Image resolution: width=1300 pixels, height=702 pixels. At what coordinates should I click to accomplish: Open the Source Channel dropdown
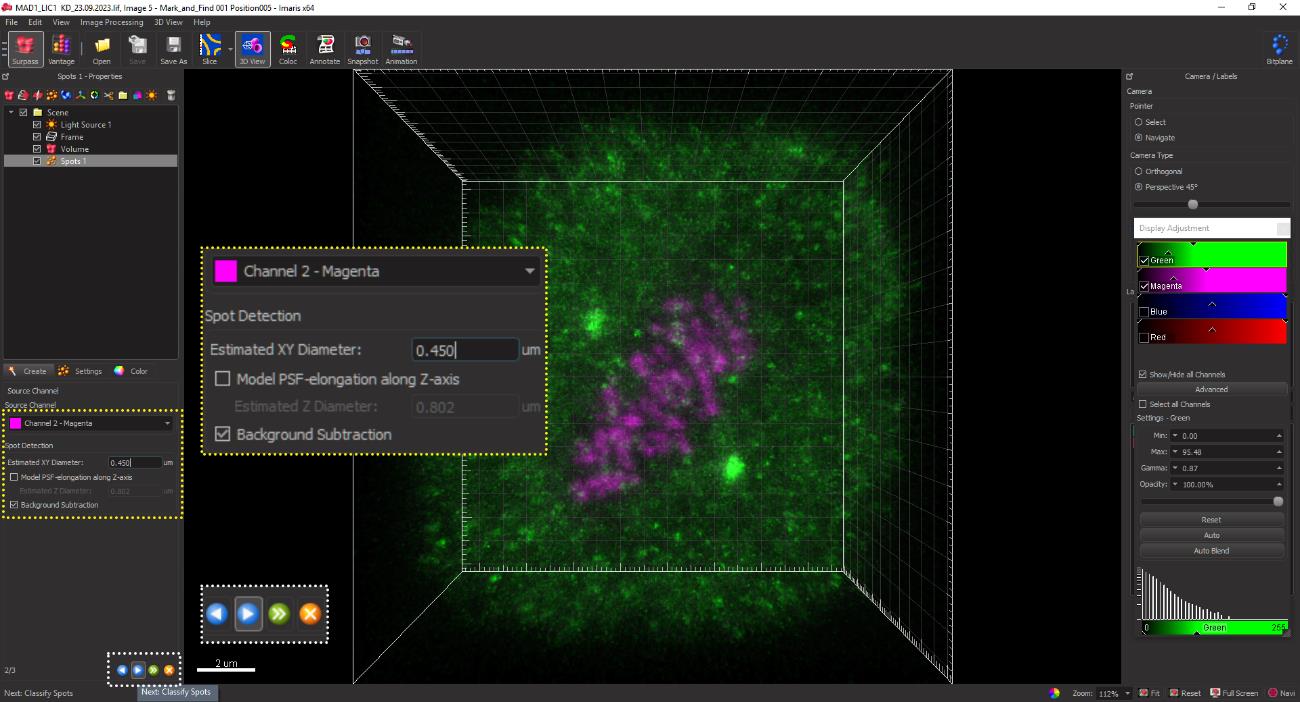click(91, 423)
